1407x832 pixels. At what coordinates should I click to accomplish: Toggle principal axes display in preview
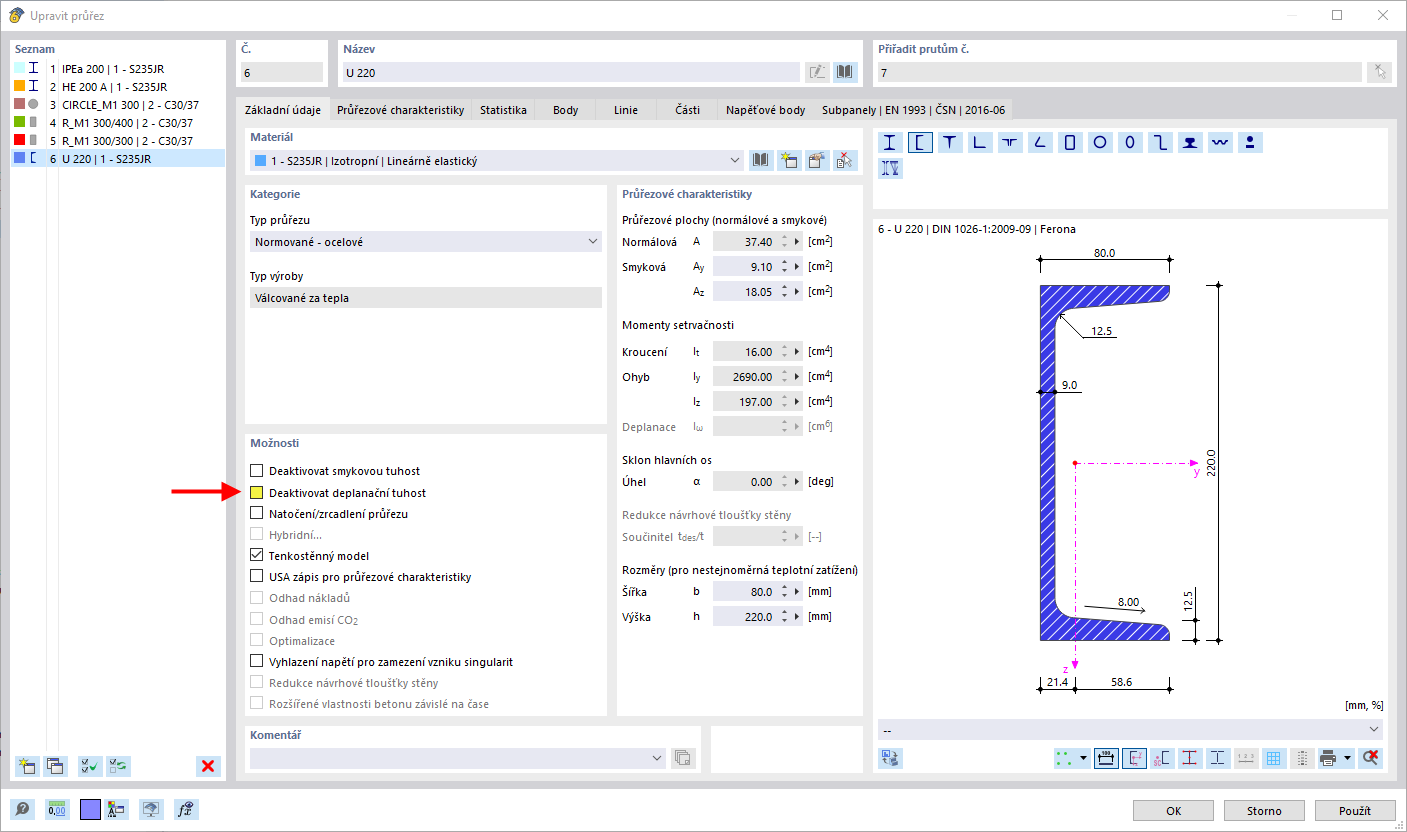pyautogui.click(x=1134, y=758)
